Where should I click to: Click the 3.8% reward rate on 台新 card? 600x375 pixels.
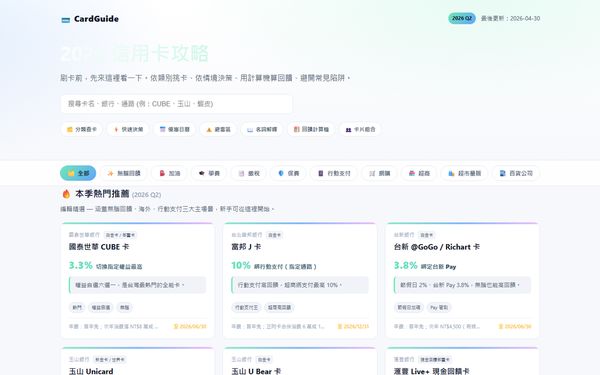406,265
